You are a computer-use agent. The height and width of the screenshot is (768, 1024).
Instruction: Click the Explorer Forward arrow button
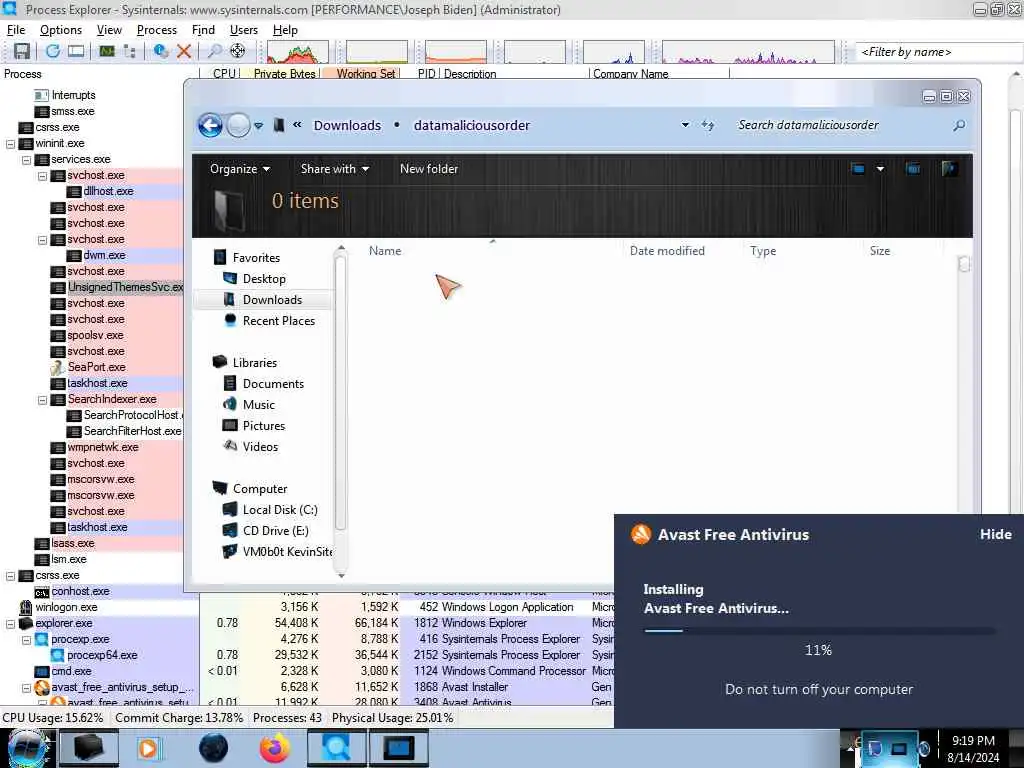[238, 125]
